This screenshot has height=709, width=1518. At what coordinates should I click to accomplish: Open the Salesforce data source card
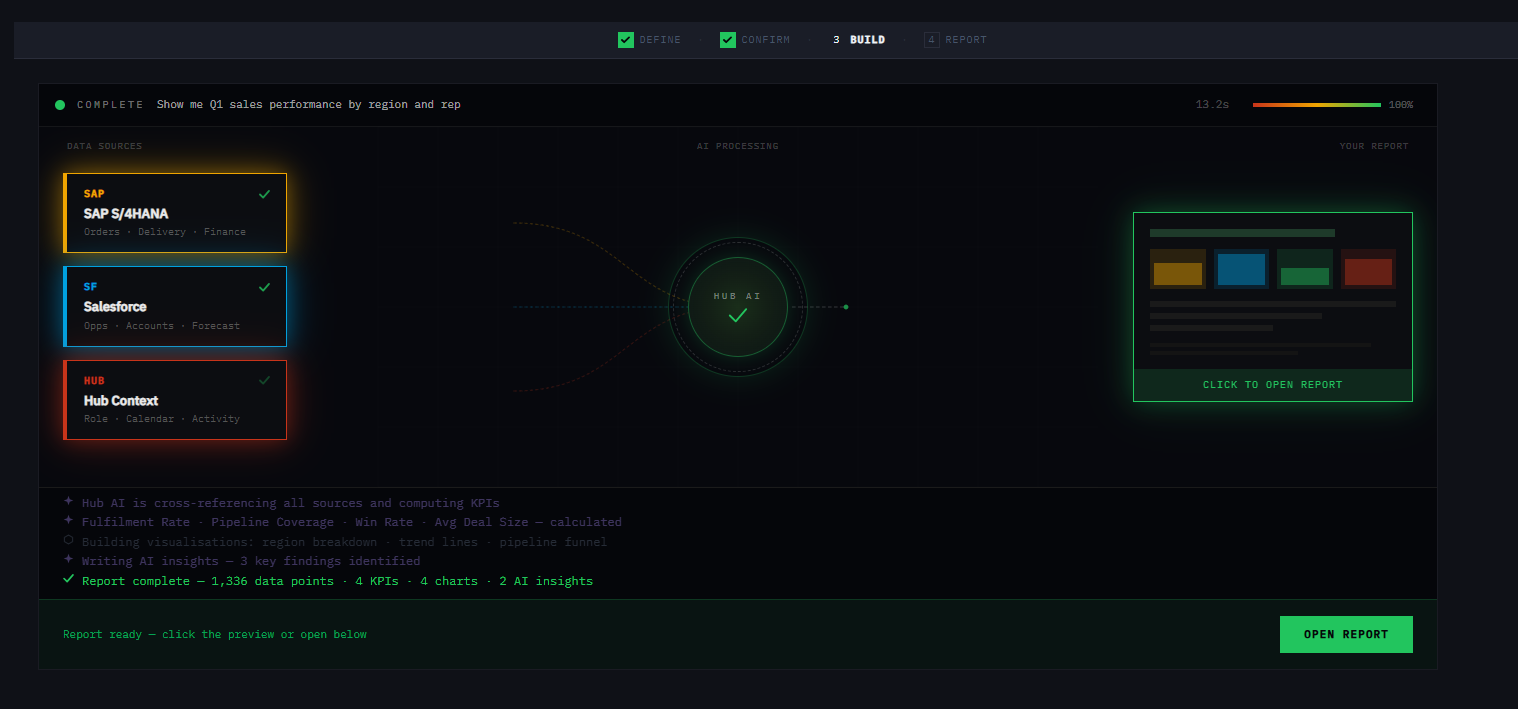175,306
